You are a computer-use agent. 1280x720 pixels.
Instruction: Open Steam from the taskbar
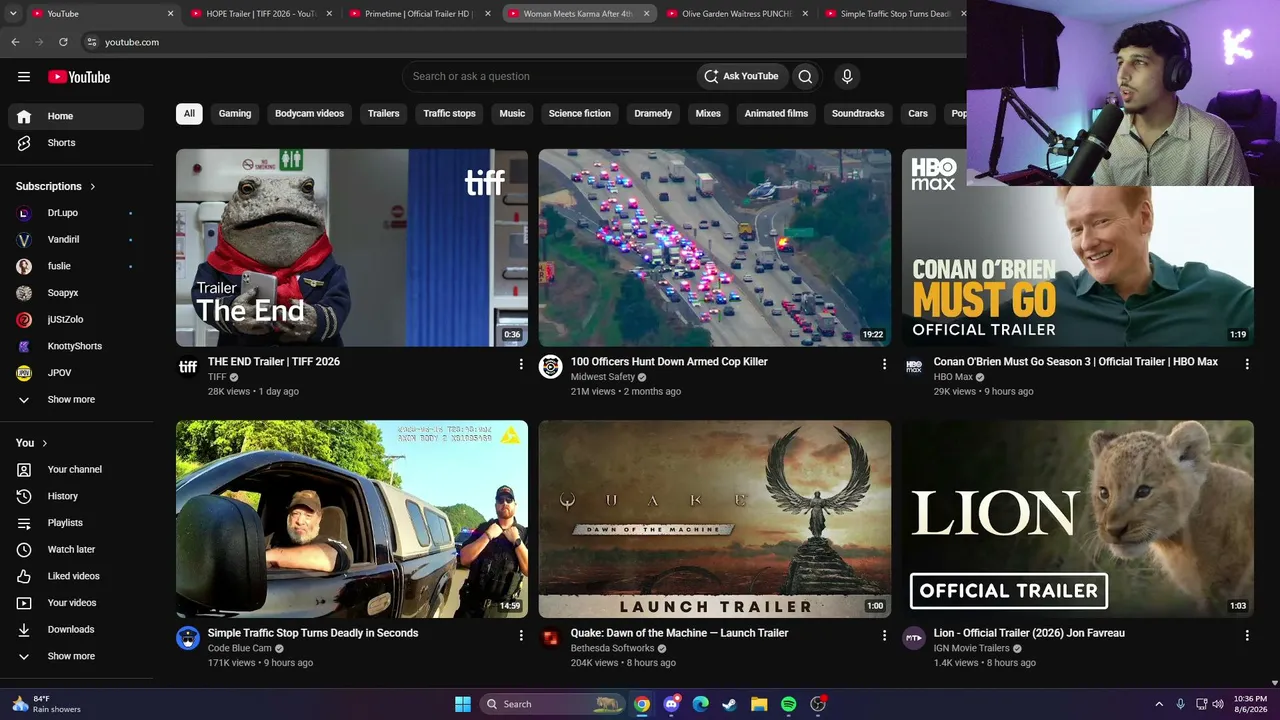click(730, 704)
